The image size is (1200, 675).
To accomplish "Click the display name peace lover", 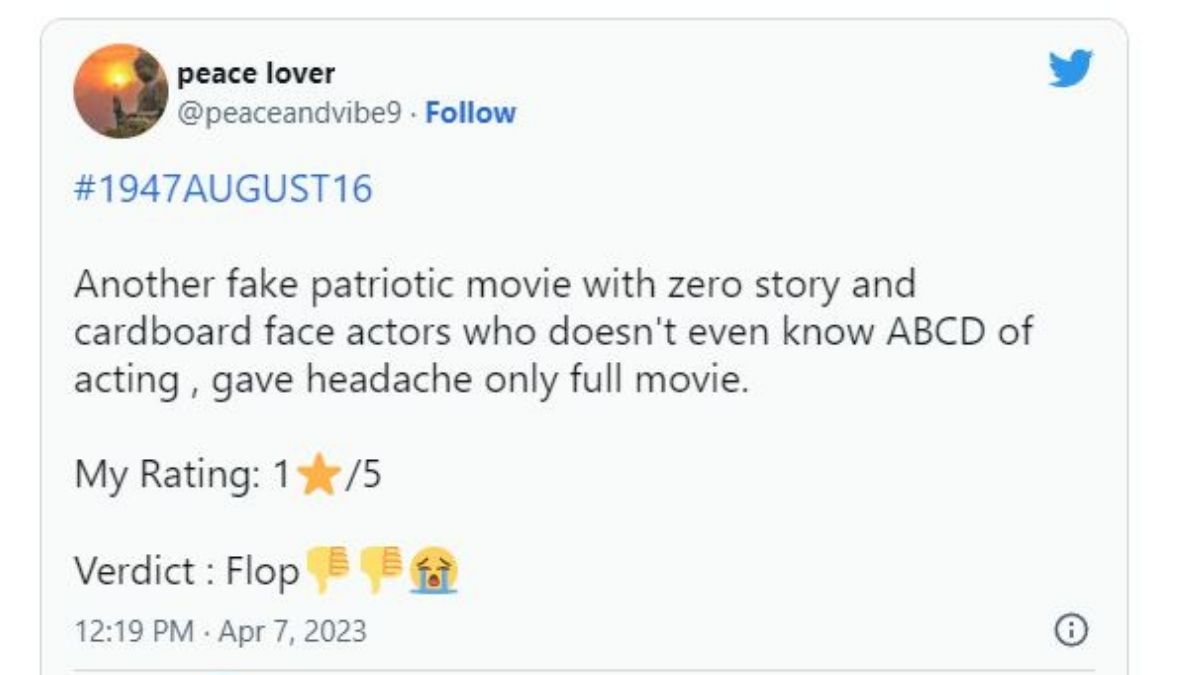I will pyautogui.click(x=256, y=74).
